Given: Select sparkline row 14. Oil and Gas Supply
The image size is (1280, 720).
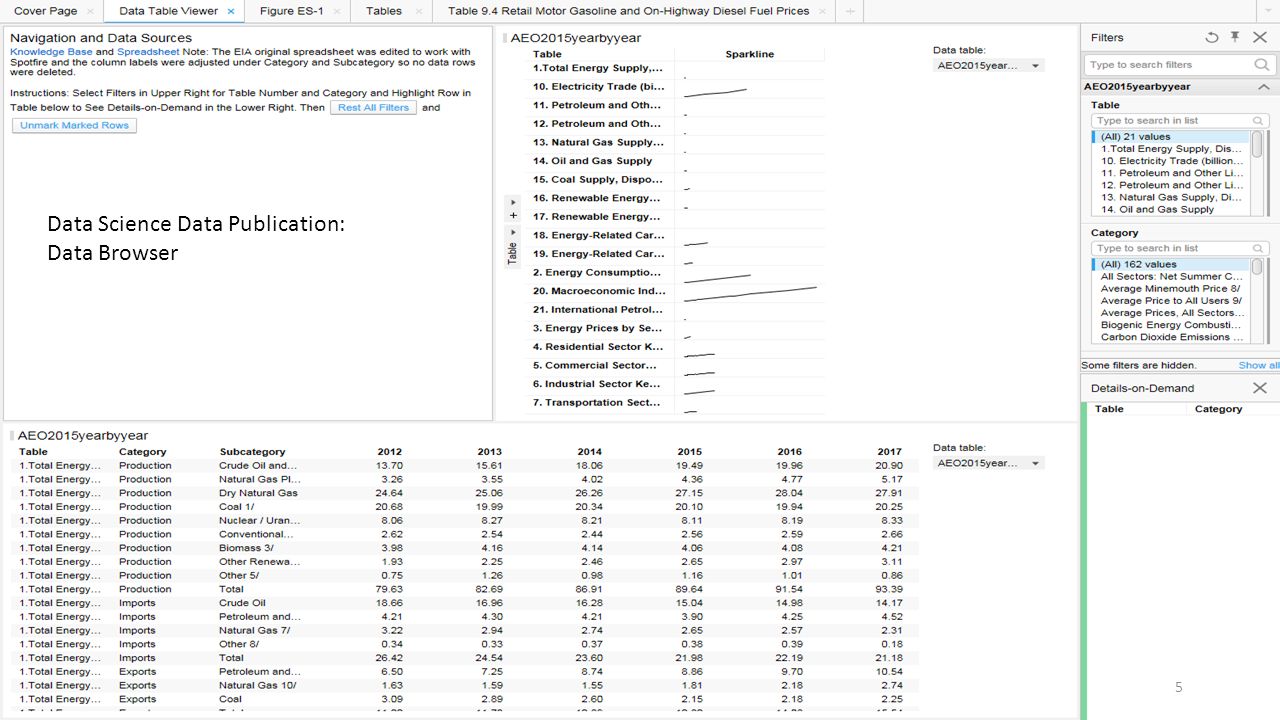Looking at the screenshot, I should click(676, 161).
